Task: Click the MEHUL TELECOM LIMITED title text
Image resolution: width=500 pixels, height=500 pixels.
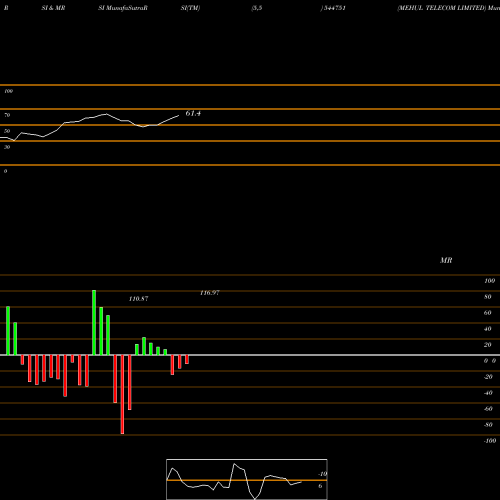Action: click(x=442, y=8)
